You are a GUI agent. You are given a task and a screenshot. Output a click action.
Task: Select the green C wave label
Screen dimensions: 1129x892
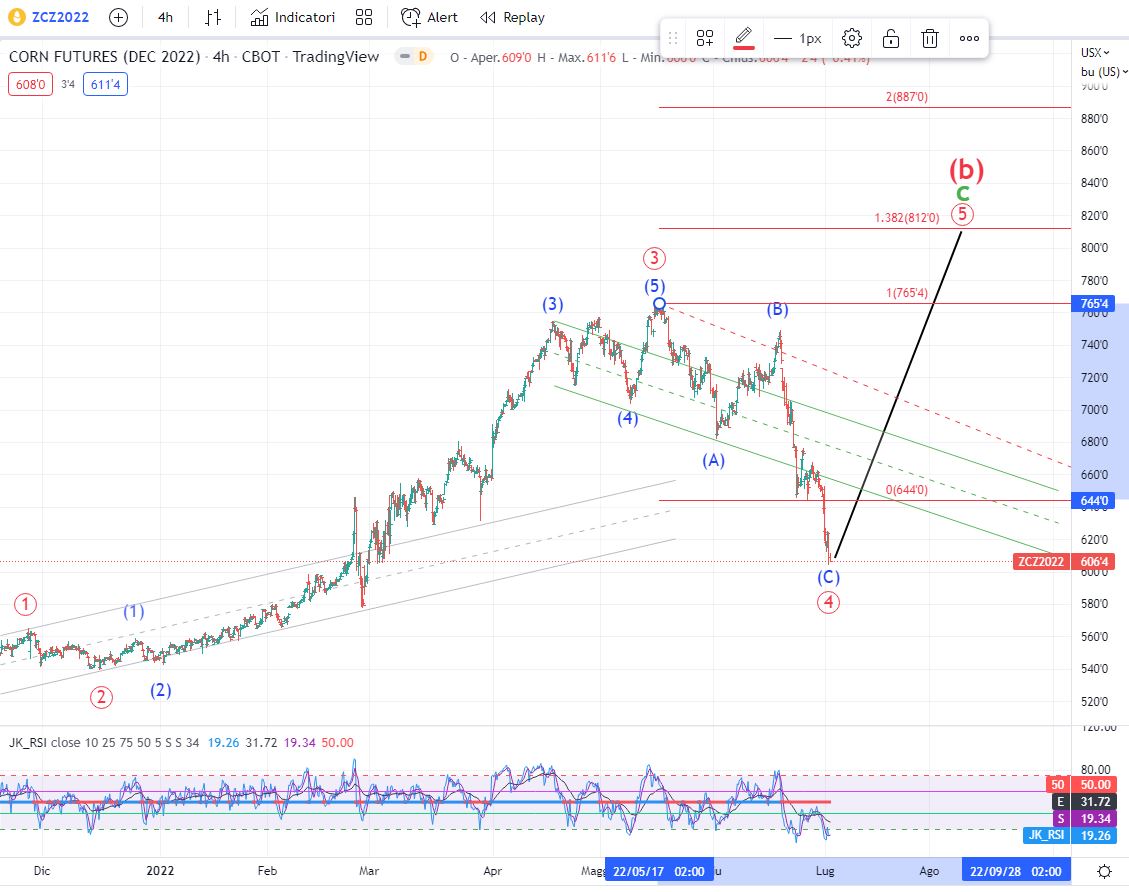tap(963, 193)
